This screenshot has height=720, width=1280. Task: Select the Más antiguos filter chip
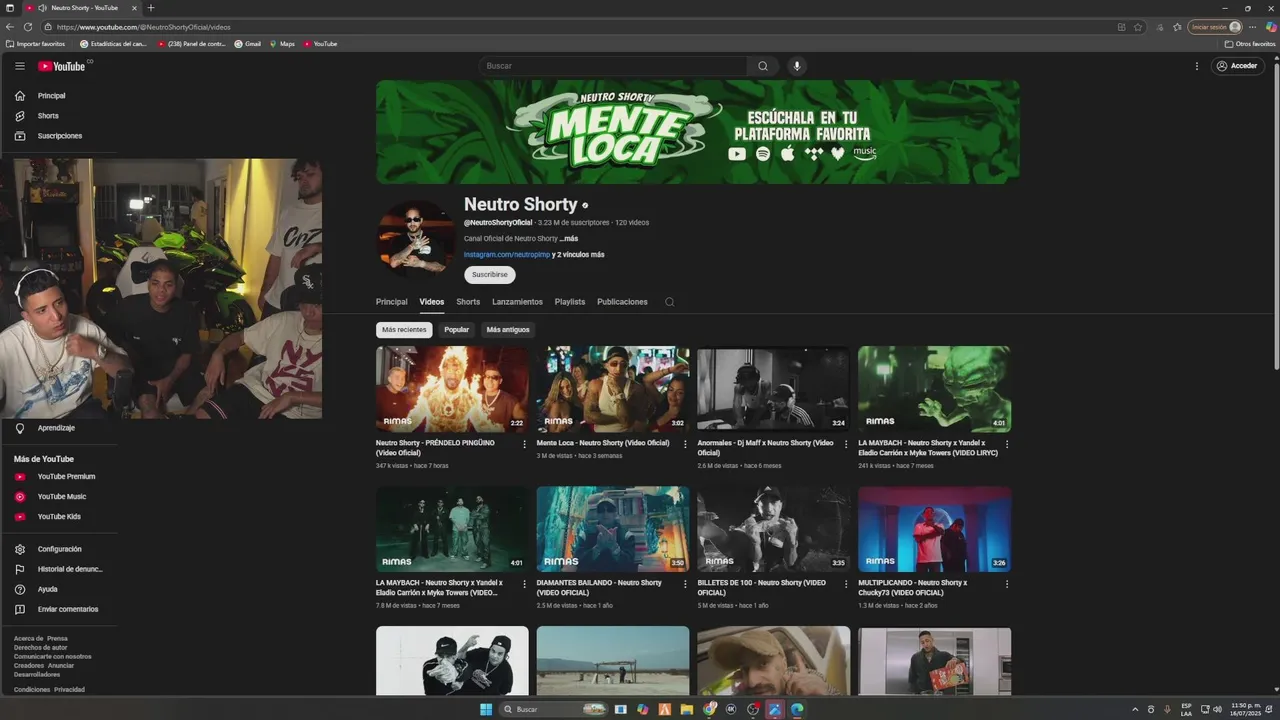[508, 330]
